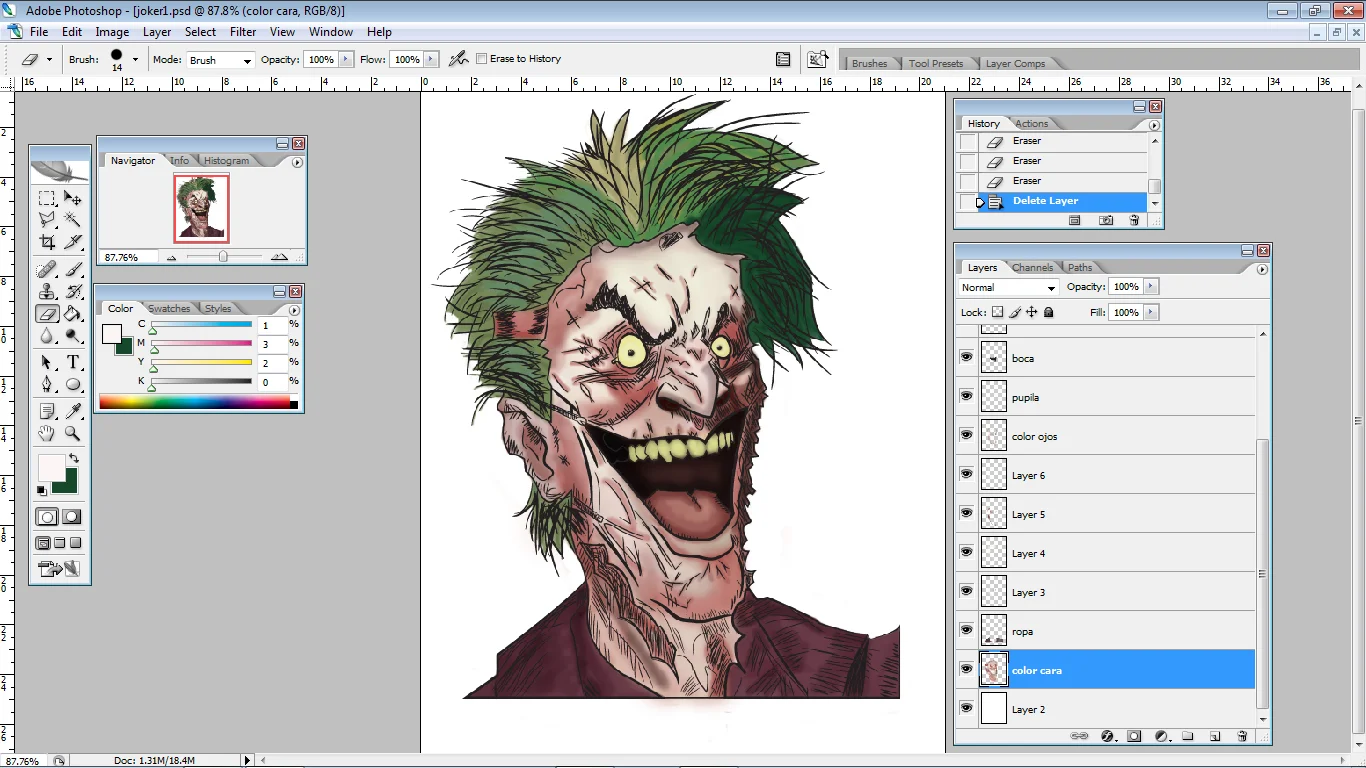Image resolution: width=1366 pixels, height=768 pixels.
Task: Select the Hand tool
Action: (x=47, y=433)
